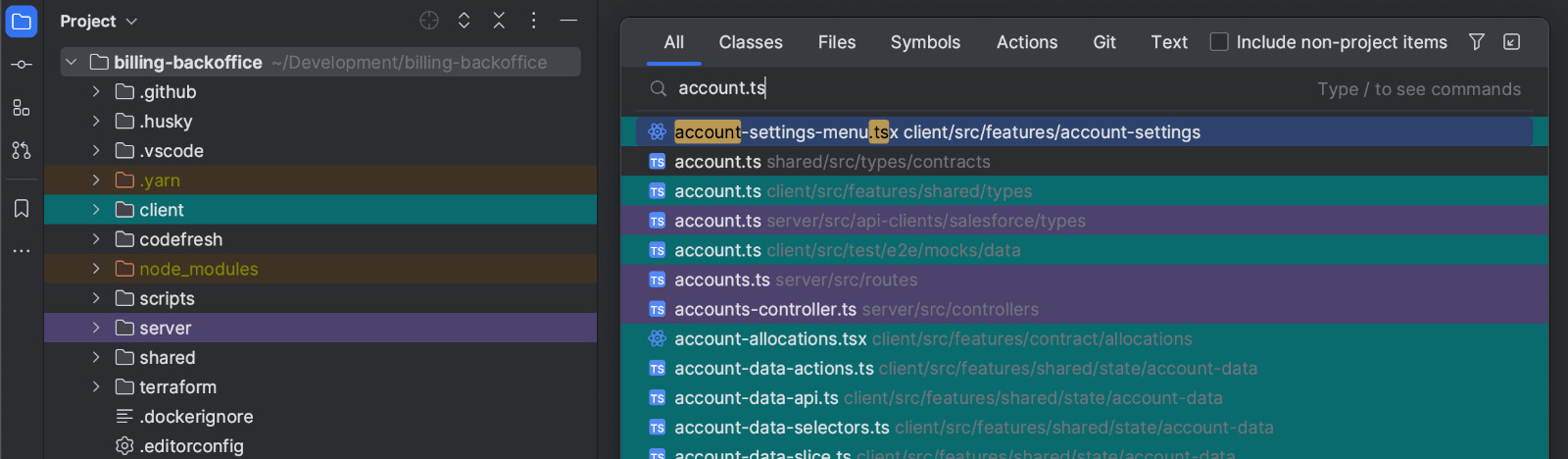Open the Project tool window icon
This screenshot has height=459, width=1568.
(x=22, y=22)
